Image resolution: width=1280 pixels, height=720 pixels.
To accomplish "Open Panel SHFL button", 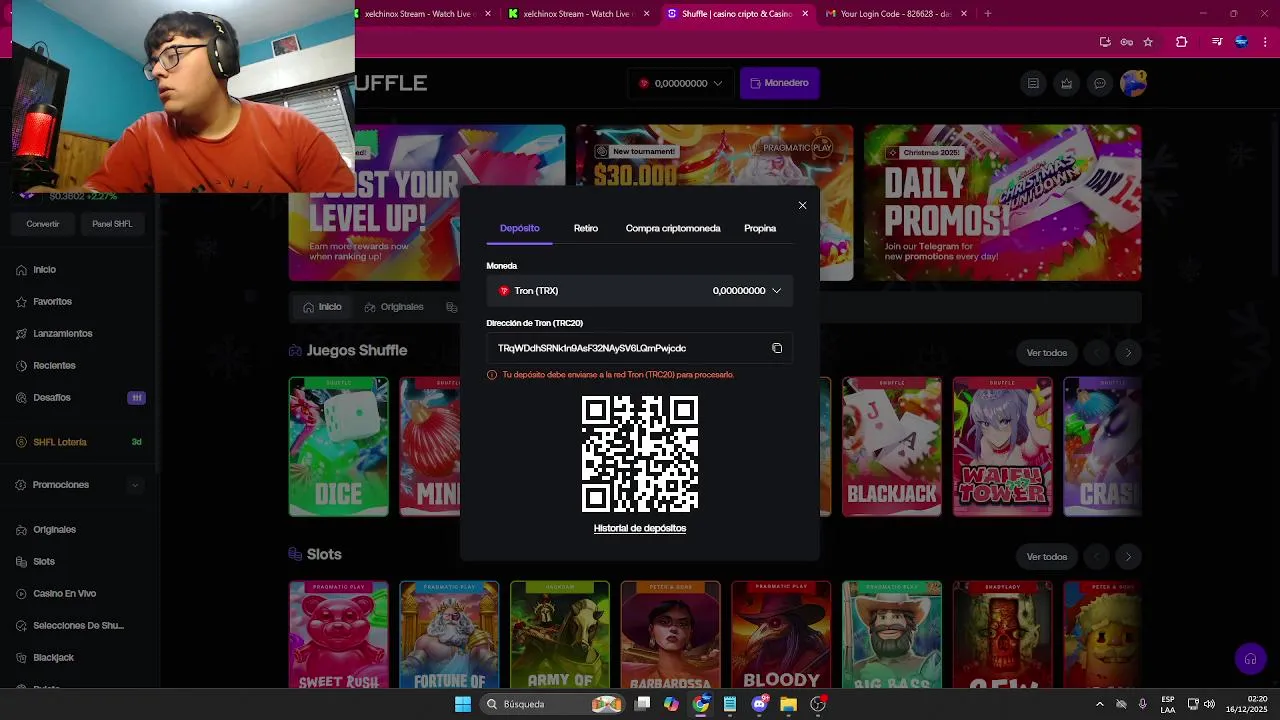I will (x=112, y=224).
